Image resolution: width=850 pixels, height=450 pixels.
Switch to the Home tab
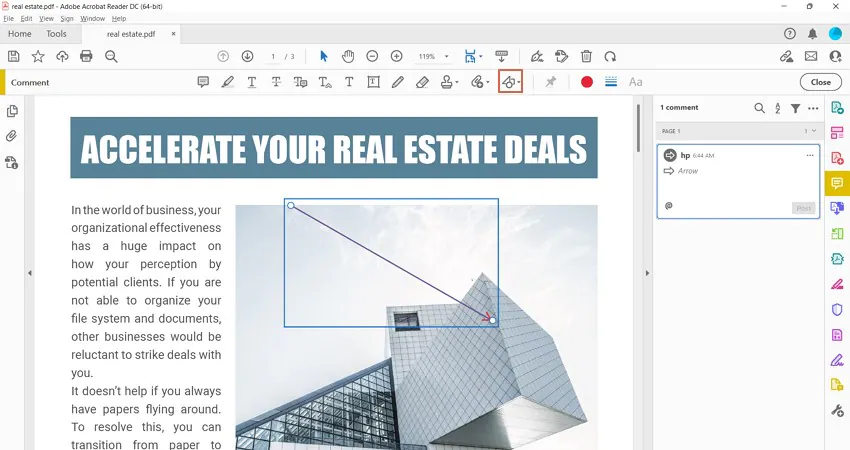[x=20, y=34]
